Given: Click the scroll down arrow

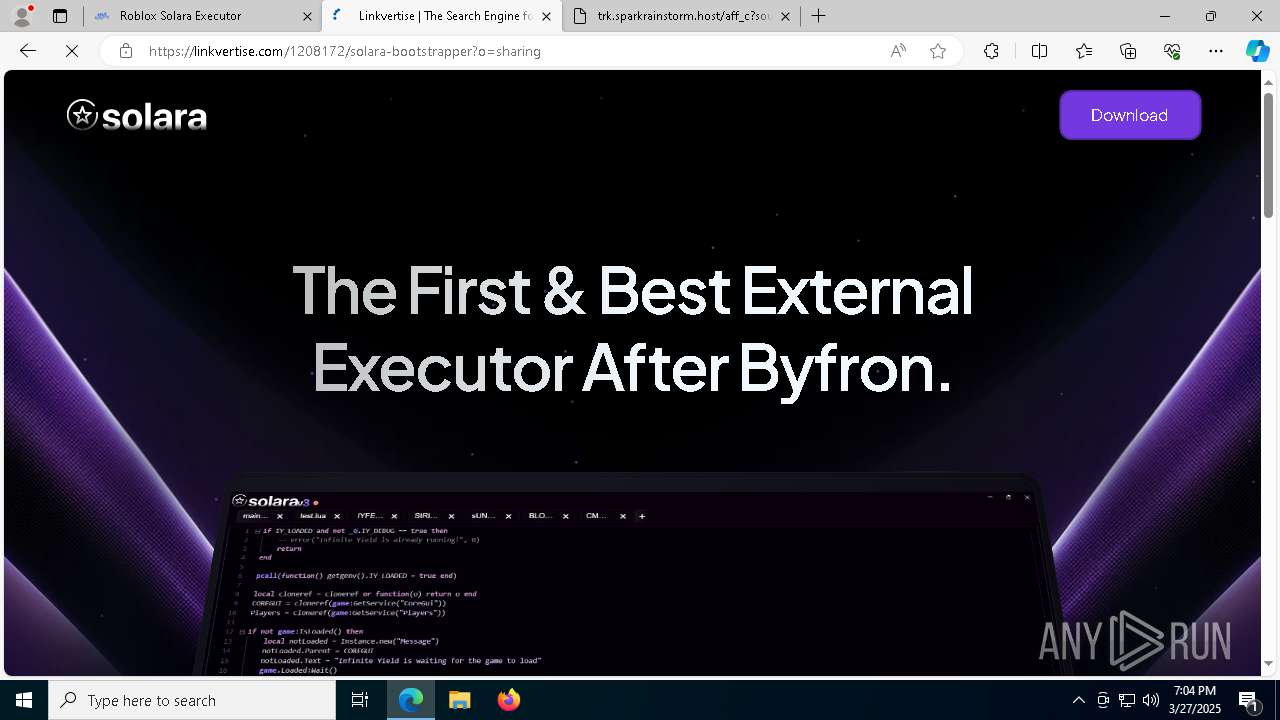Looking at the screenshot, I should [x=1268, y=663].
